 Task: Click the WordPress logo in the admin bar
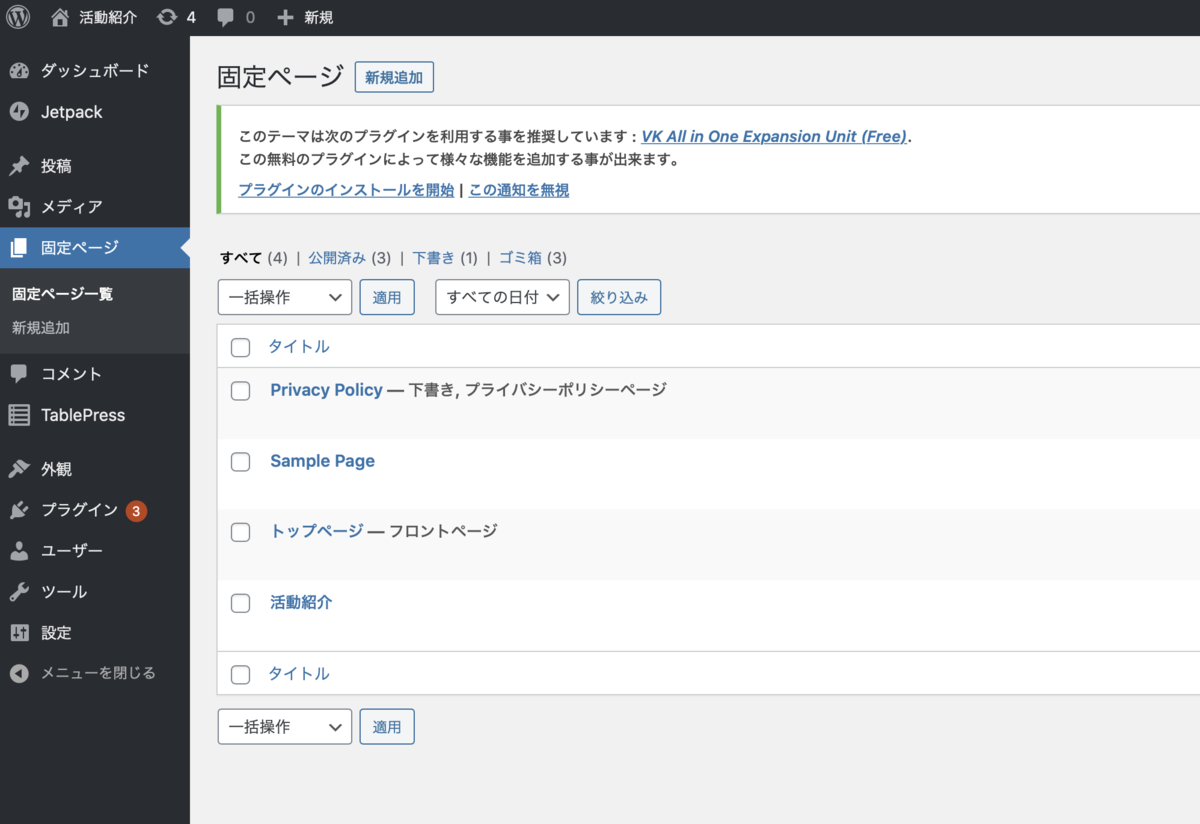pos(18,16)
